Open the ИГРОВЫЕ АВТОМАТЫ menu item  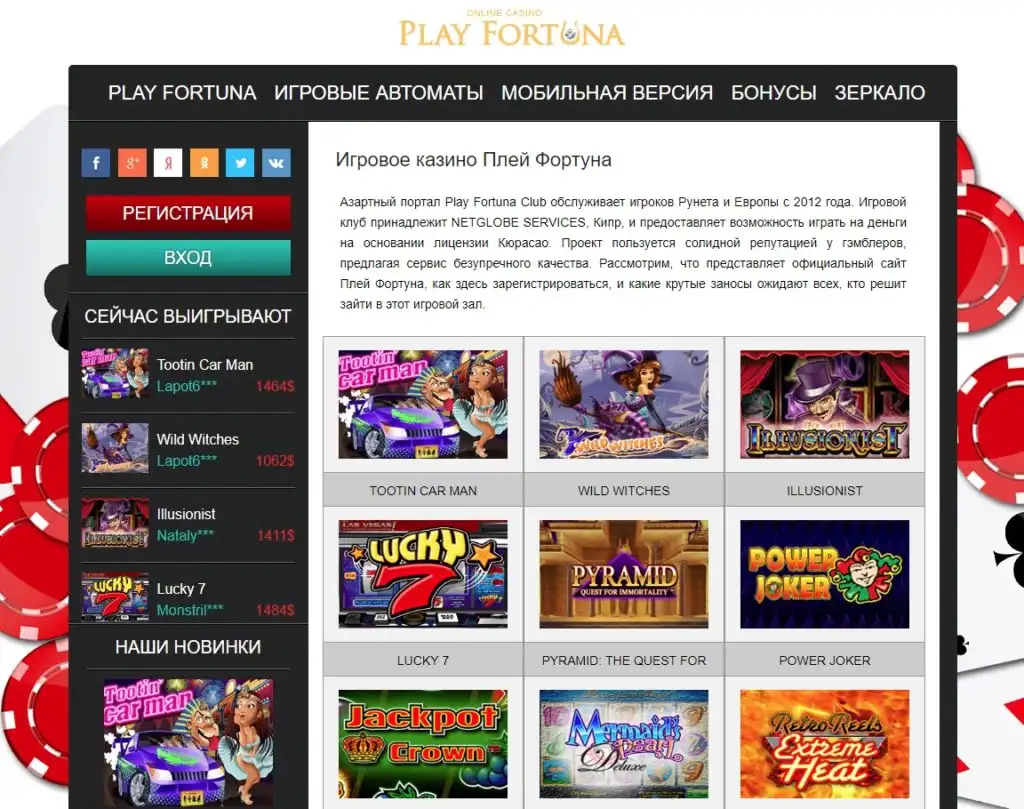tap(379, 93)
